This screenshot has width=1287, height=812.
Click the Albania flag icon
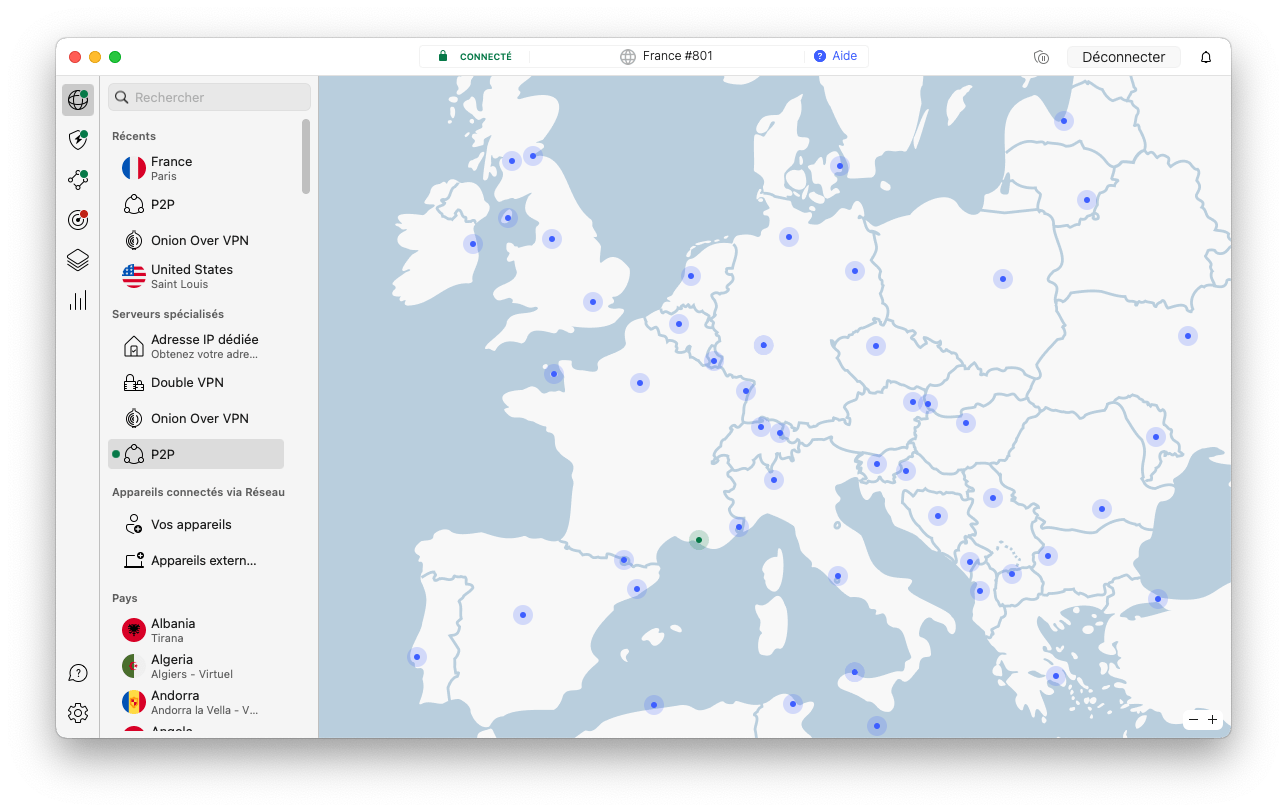(x=134, y=630)
